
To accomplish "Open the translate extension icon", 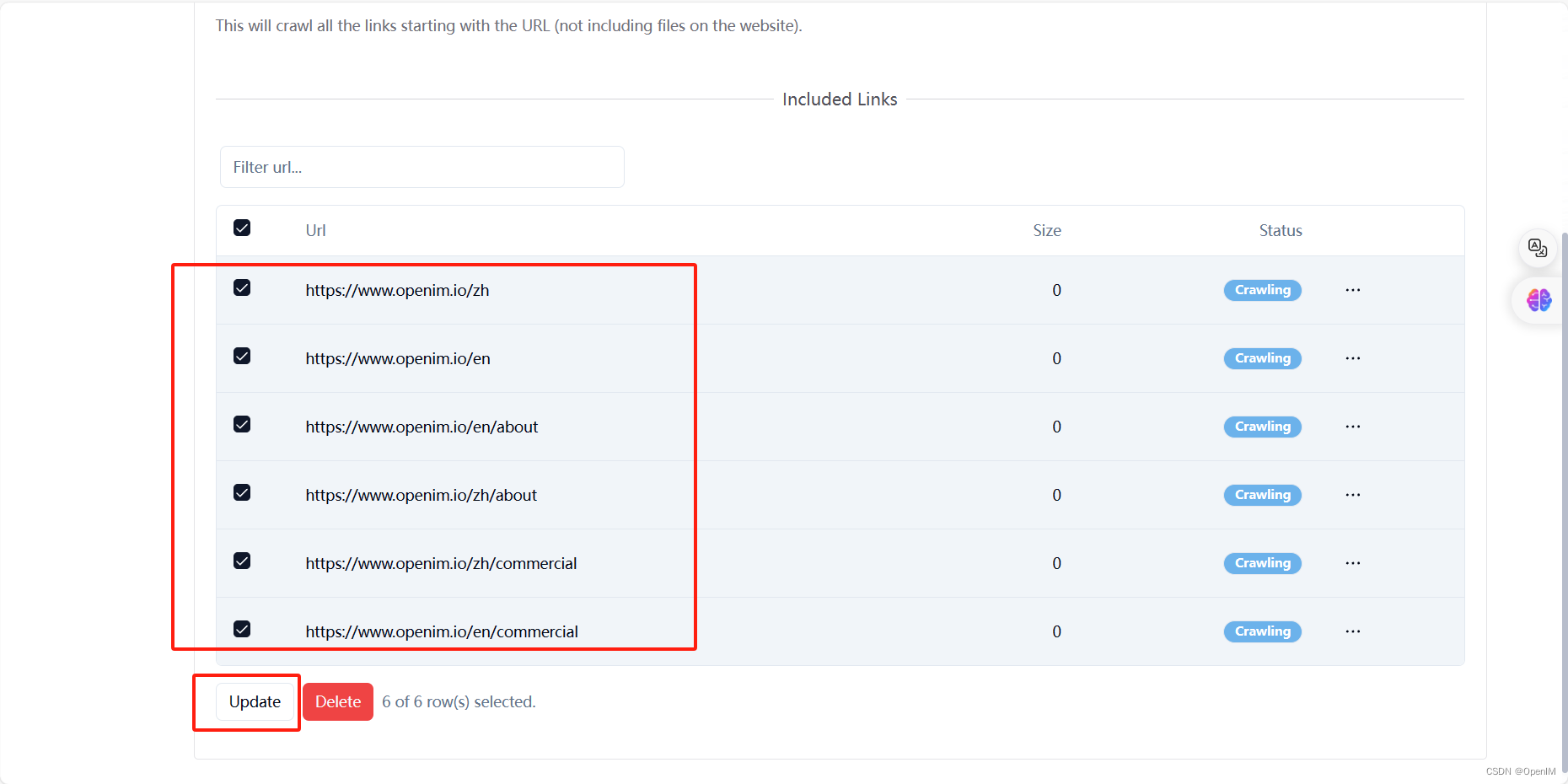I will [x=1538, y=248].
